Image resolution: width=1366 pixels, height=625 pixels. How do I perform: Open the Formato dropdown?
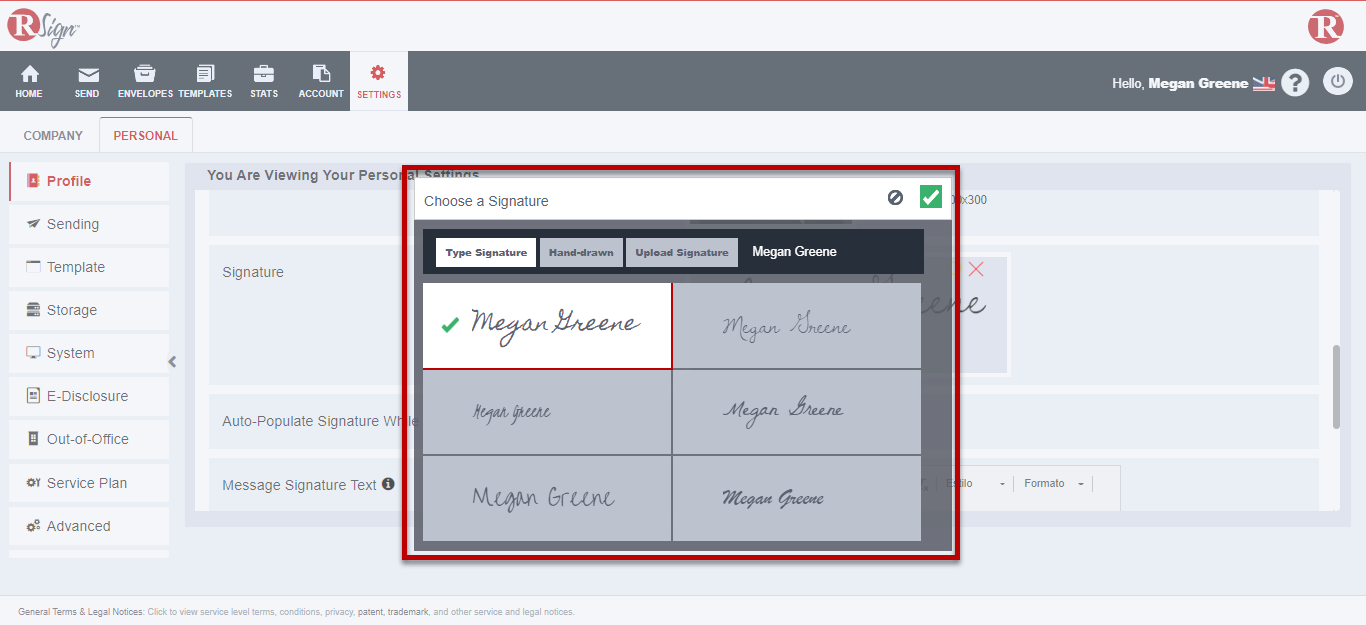(1054, 484)
